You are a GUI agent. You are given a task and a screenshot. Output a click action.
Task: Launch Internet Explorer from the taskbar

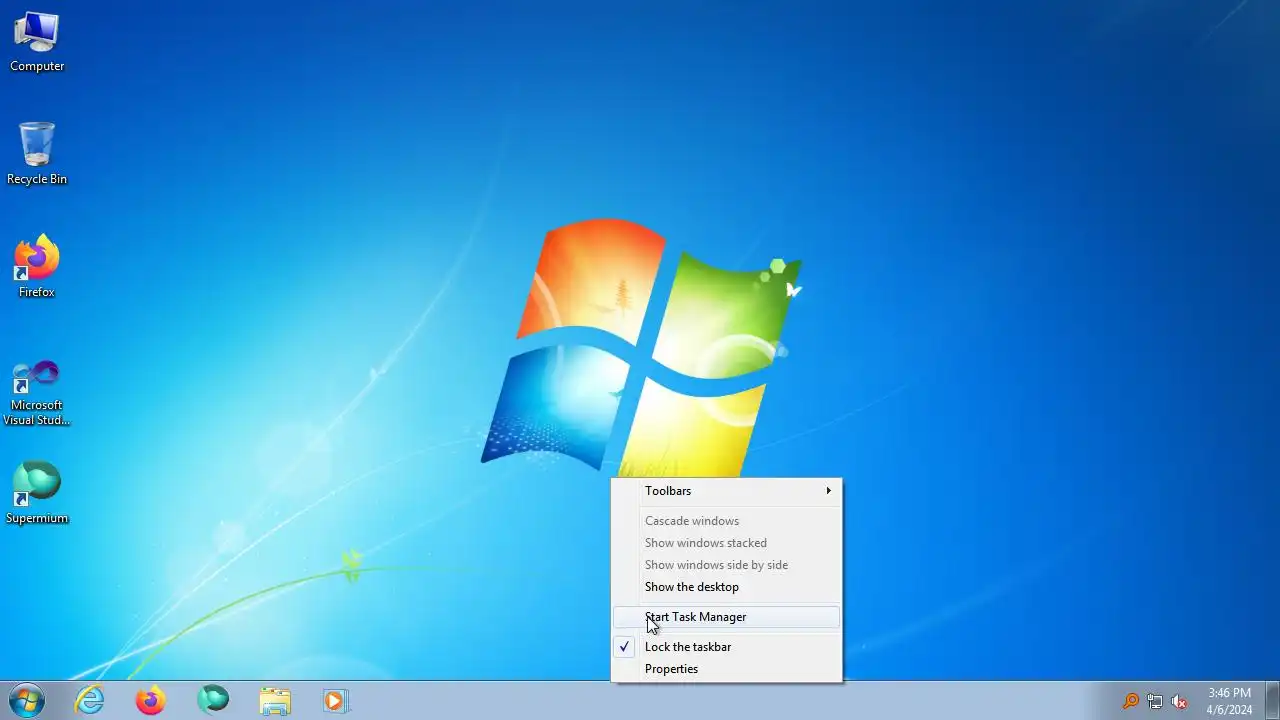[90, 700]
